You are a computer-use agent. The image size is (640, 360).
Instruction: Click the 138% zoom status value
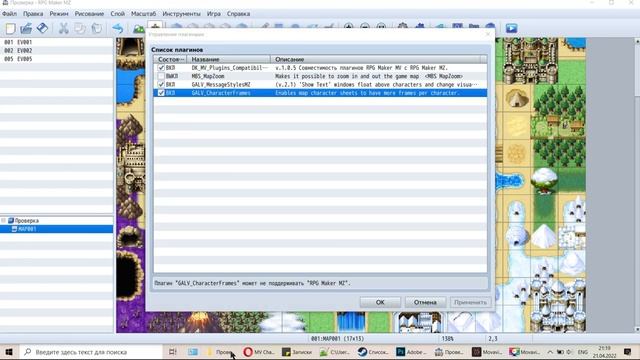pyautogui.click(x=447, y=339)
